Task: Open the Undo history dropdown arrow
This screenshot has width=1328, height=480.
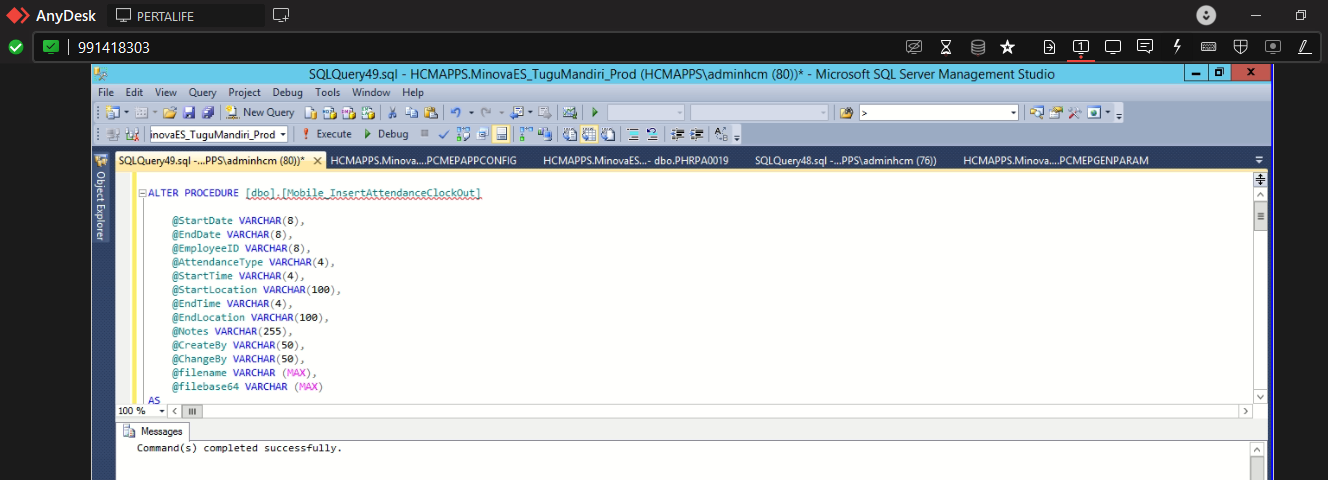Action: 471,112
